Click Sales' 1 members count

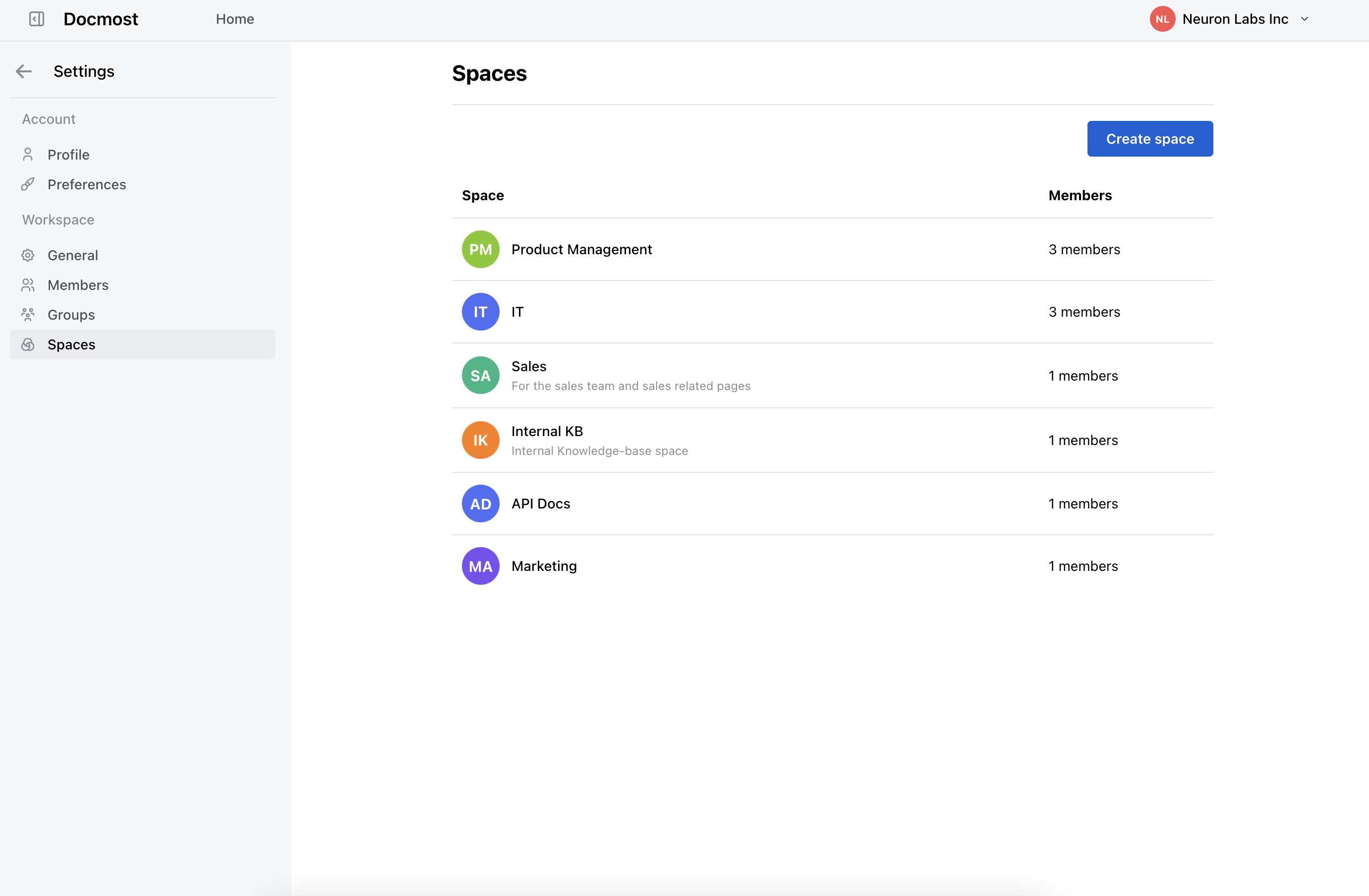tap(1083, 376)
